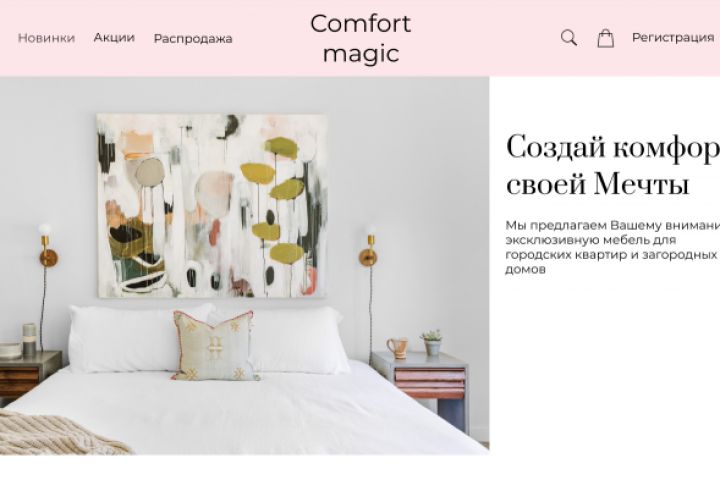Click the embroidered decorative pillow
This screenshot has width=720, height=480.
[x=214, y=345]
